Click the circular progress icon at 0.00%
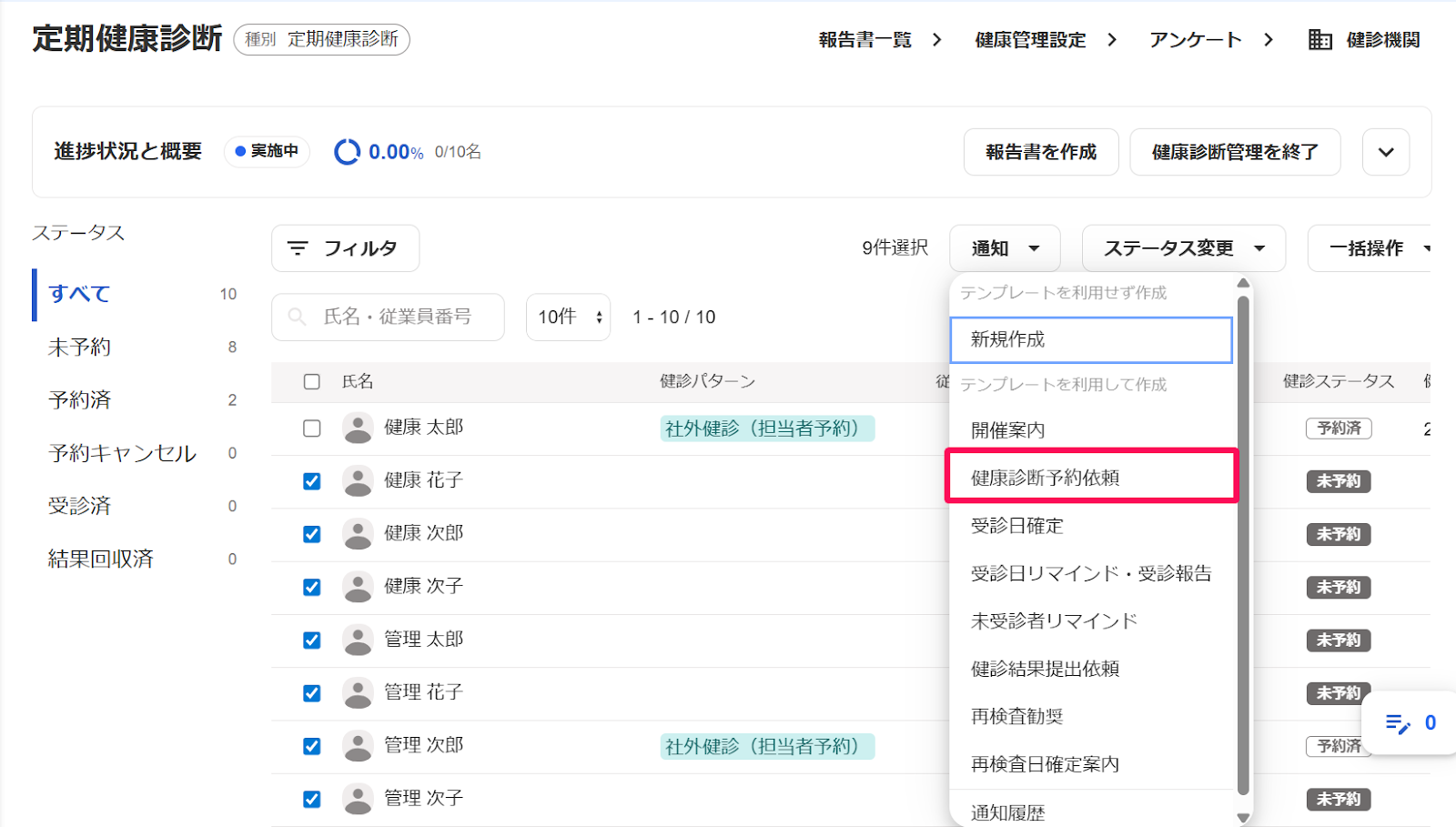Viewport: 1456px width, 827px height. pyautogui.click(x=347, y=152)
